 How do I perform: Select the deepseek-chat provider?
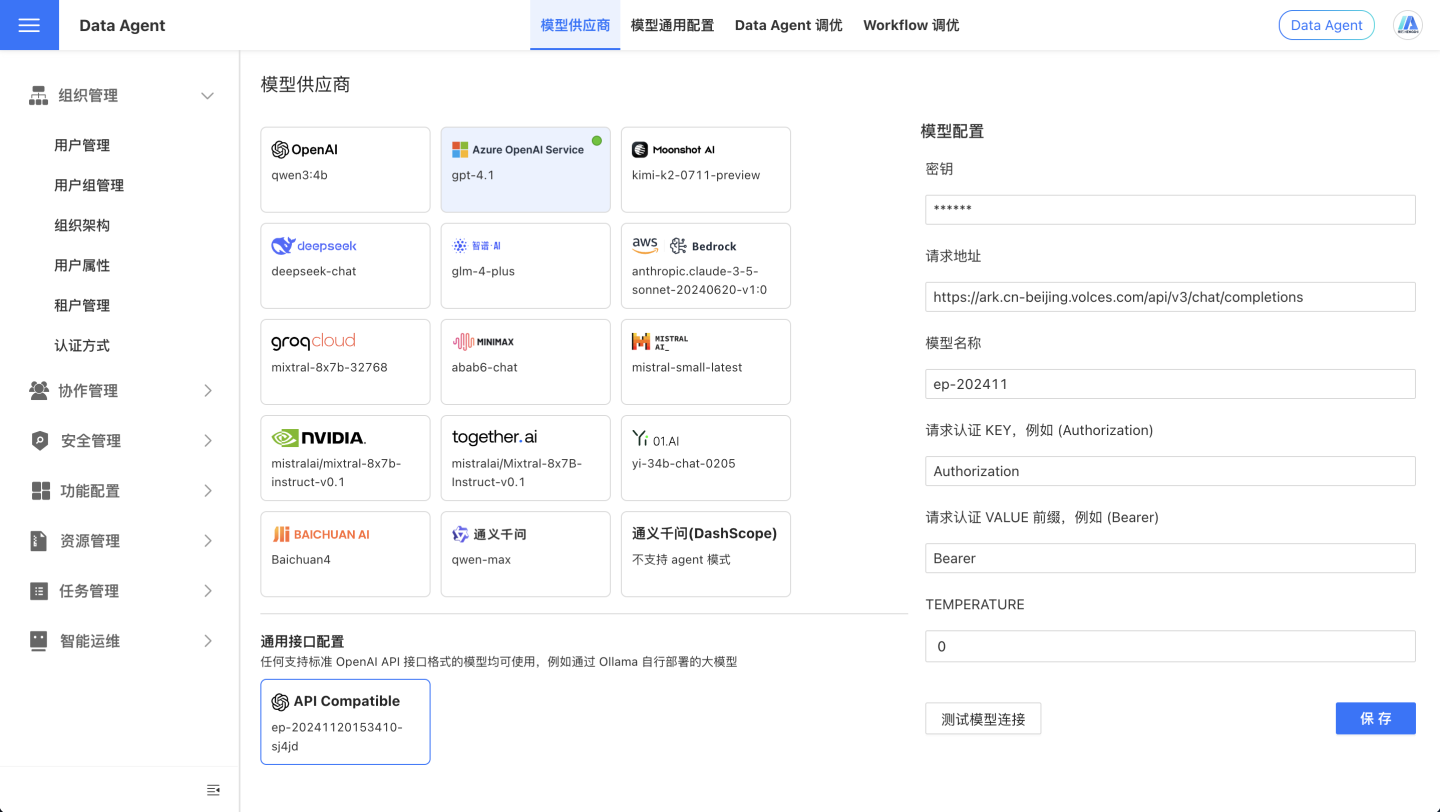click(x=345, y=265)
